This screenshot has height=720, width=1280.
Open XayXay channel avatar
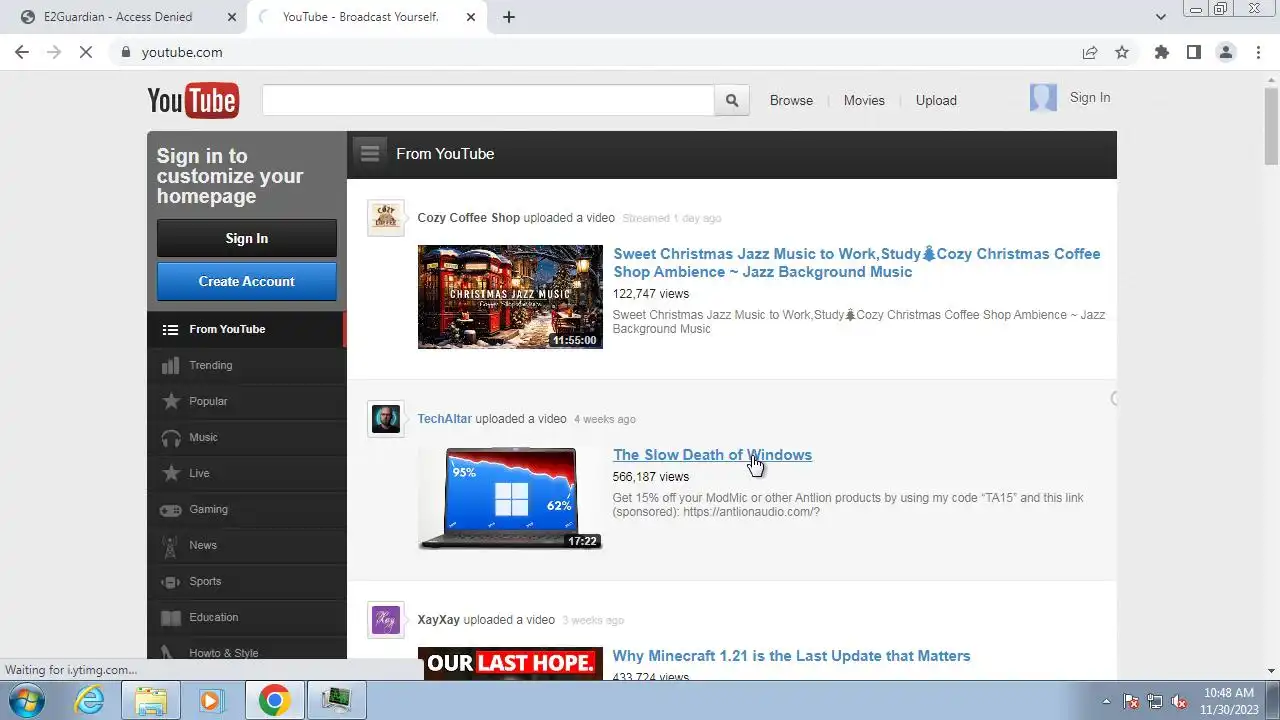386,619
